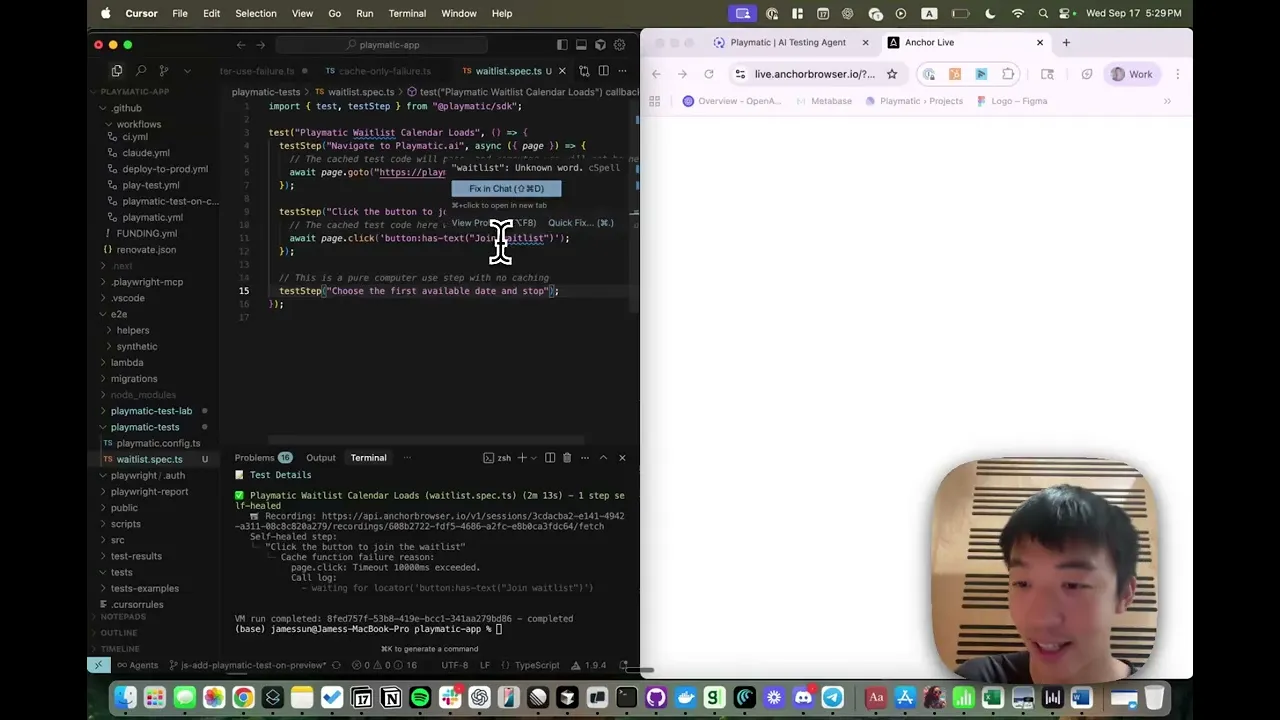Click the live.anchorbrowser.io address bar
This screenshot has width=1280, height=720.
815,74
